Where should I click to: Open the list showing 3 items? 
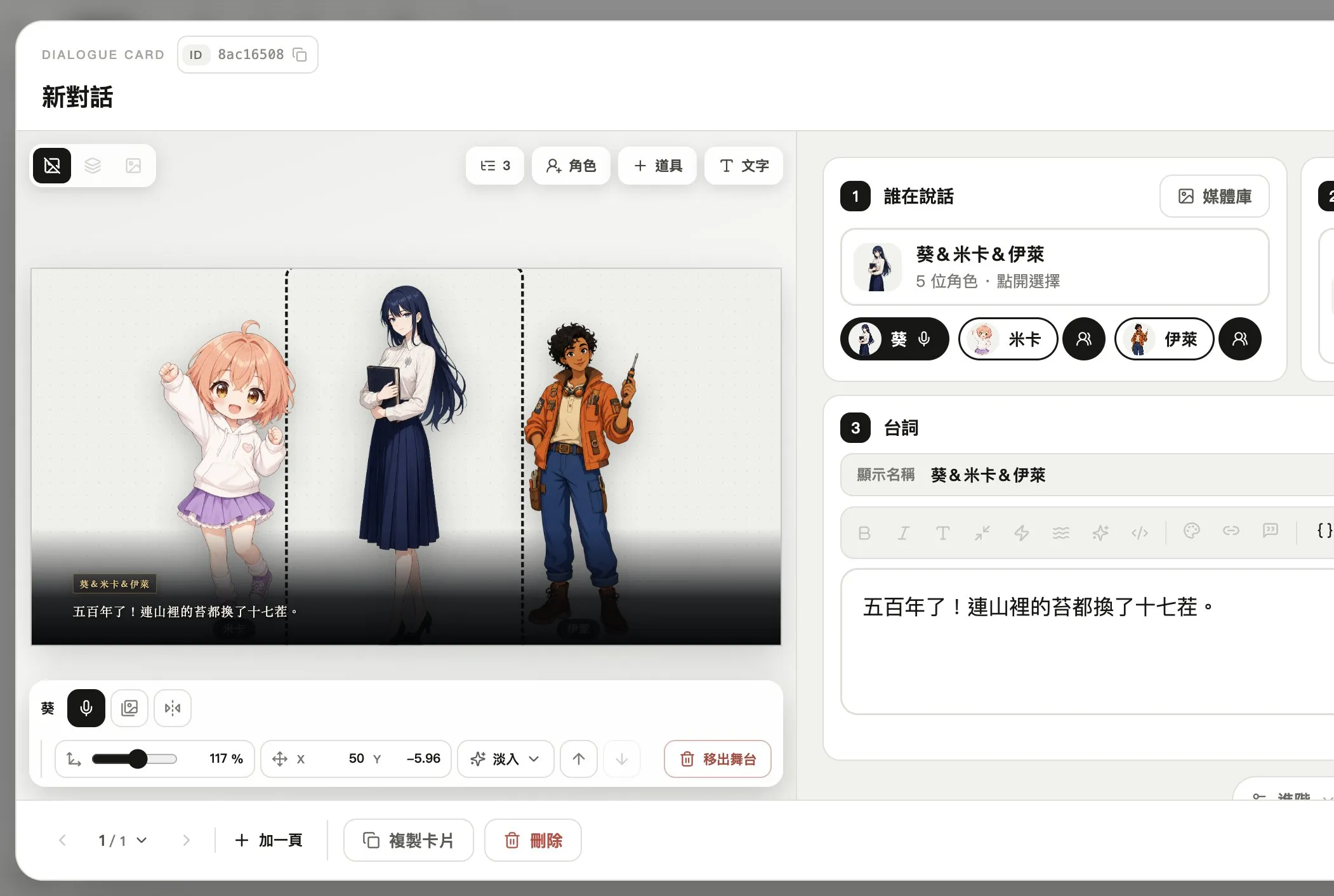click(495, 166)
